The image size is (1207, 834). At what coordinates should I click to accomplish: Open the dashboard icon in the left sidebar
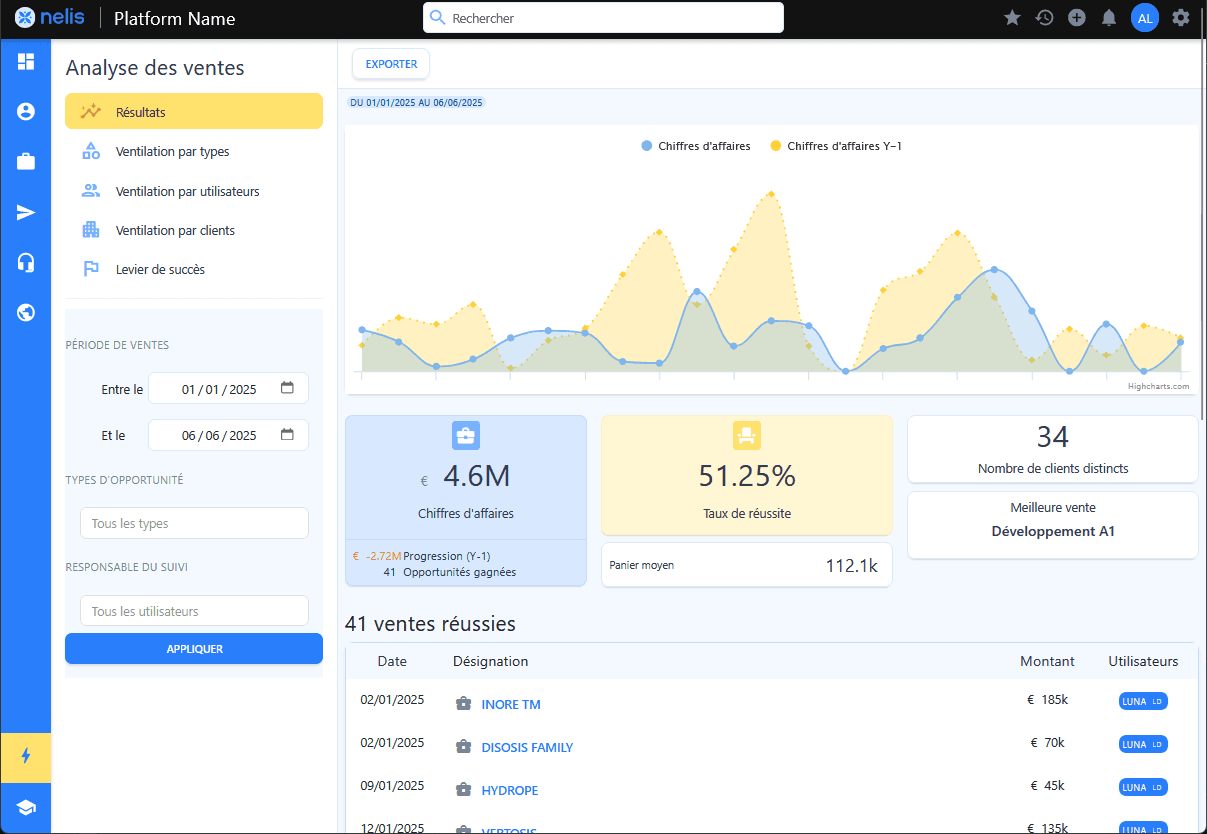click(x=26, y=62)
